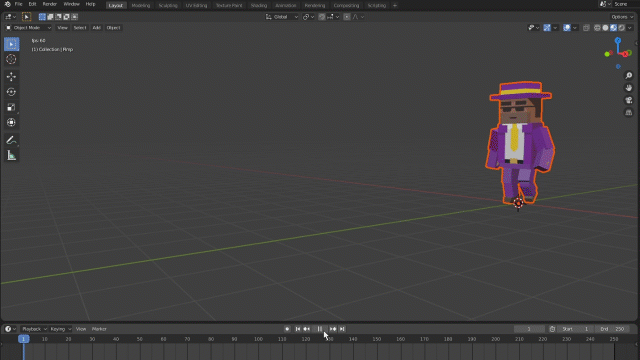This screenshot has width=640, height=360.
Task: Open the Render menu
Action: (50, 4)
